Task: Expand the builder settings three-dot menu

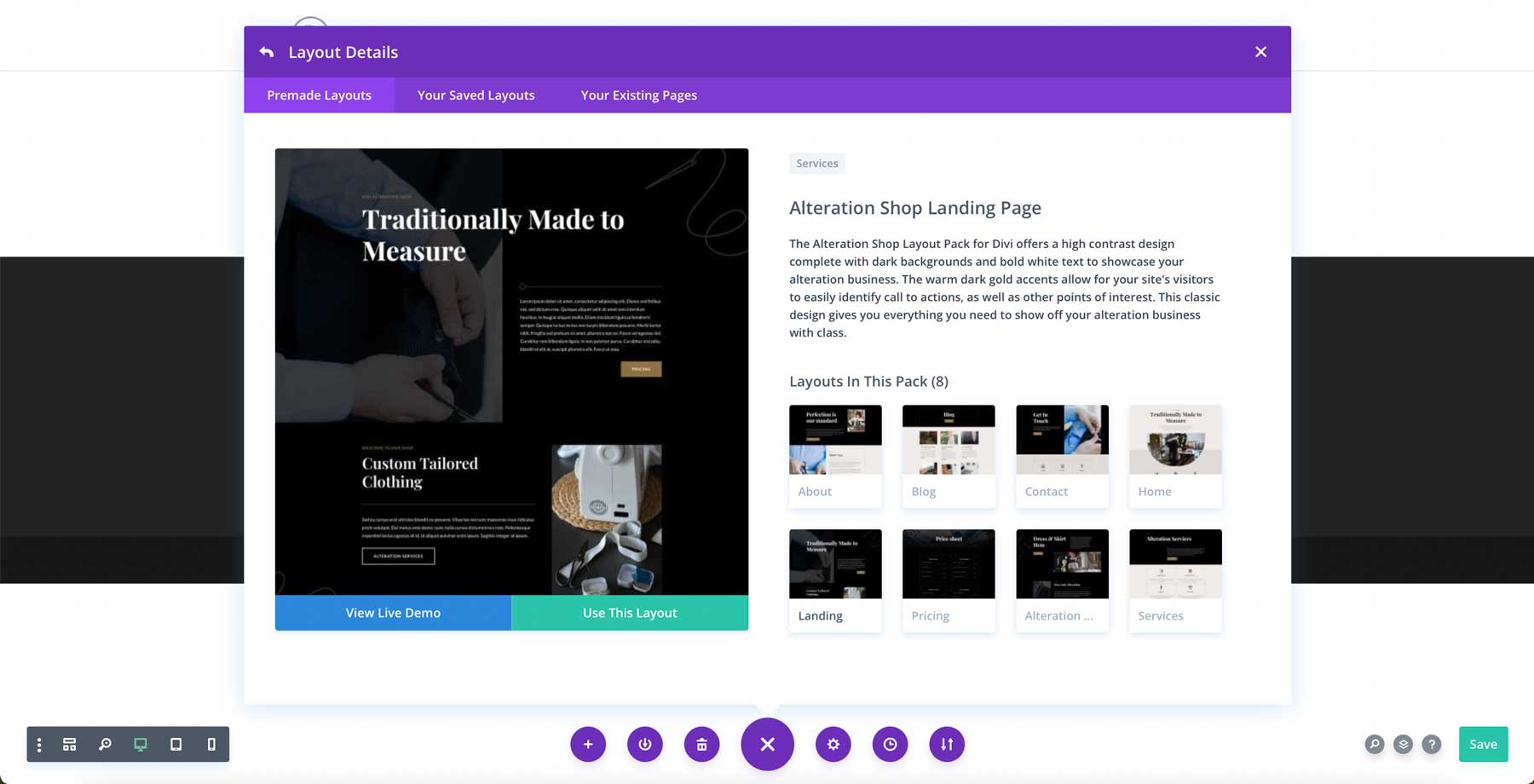Action: click(38, 744)
